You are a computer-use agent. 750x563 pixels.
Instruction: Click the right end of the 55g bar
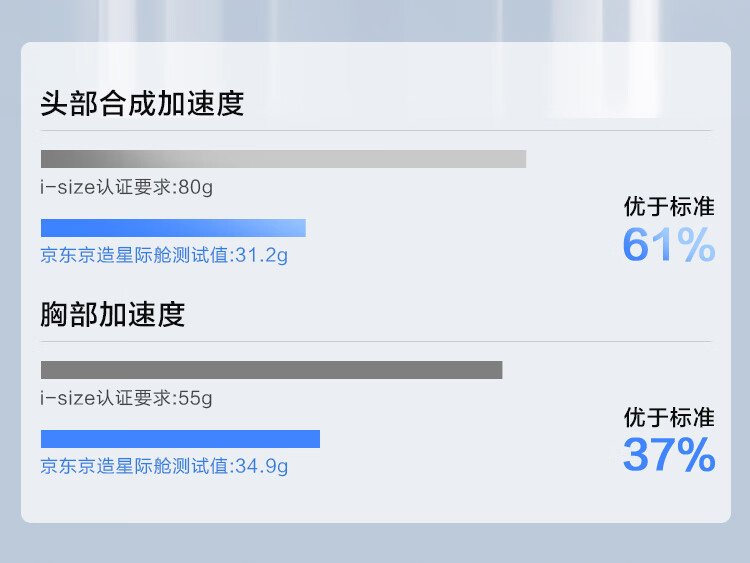pyautogui.click(x=491, y=370)
